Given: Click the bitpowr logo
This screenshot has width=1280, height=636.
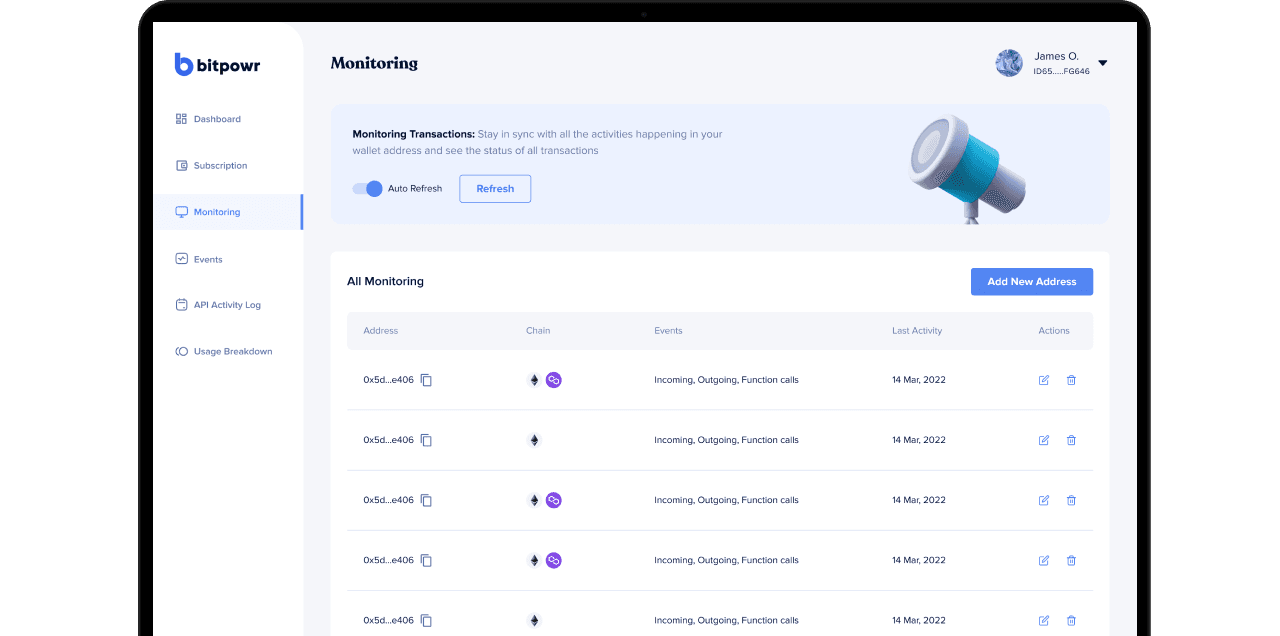Looking at the screenshot, I should click(217, 65).
